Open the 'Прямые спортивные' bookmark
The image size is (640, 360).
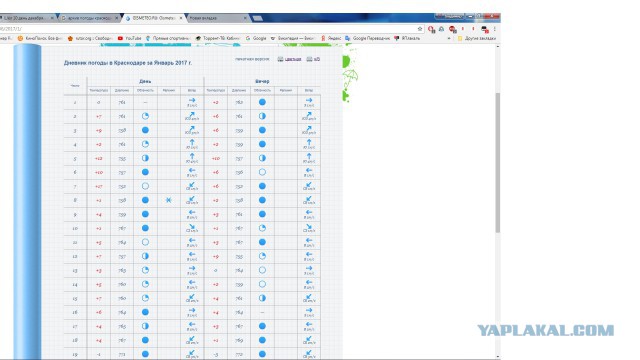point(168,38)
